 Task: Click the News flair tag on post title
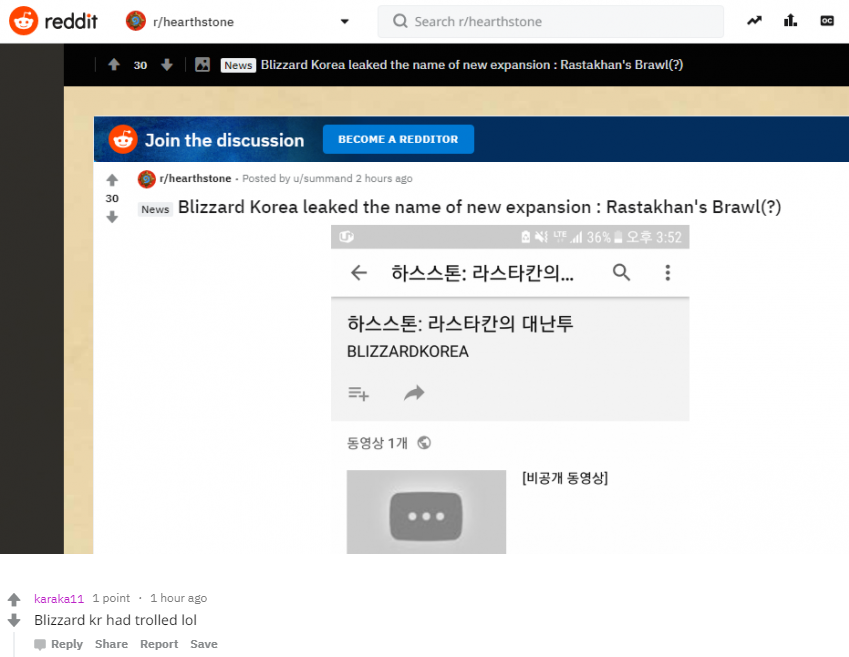point(155,209)
